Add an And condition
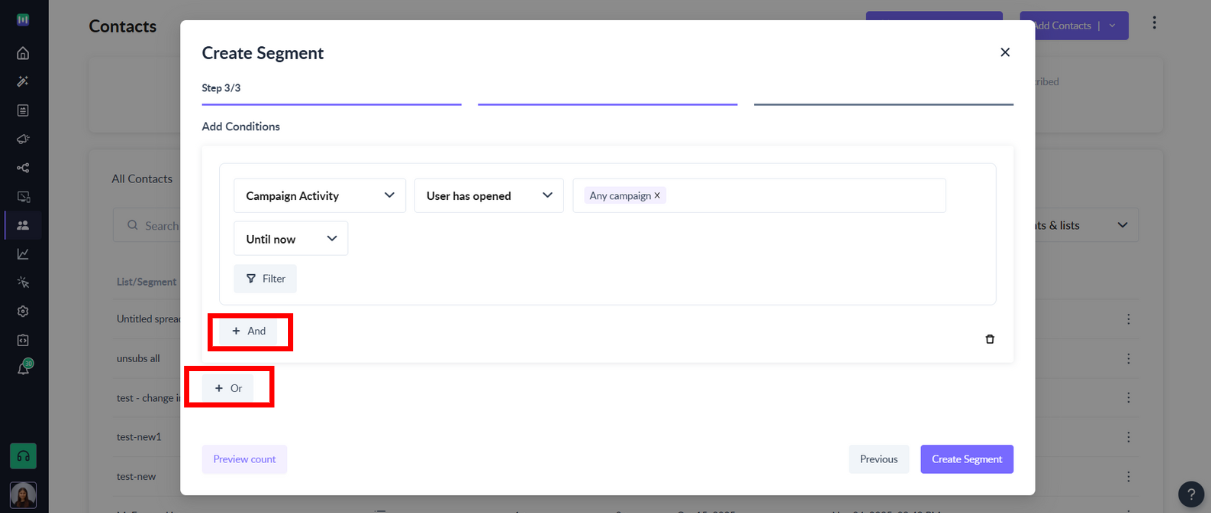Screen dimensions: 1211x513 tap(249, 331)
